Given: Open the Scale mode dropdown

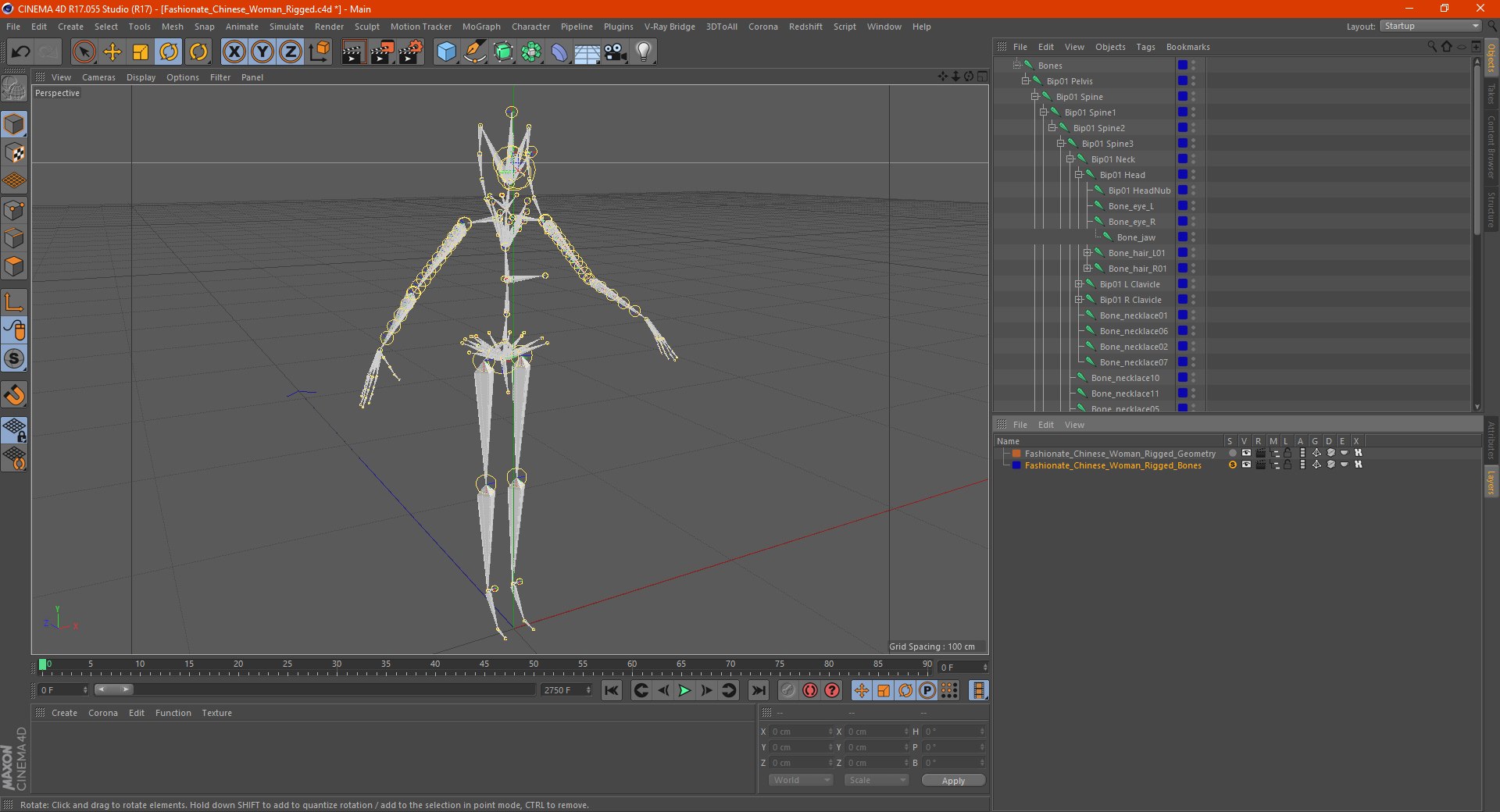Looking at the screenshot, I should (877, 780).
